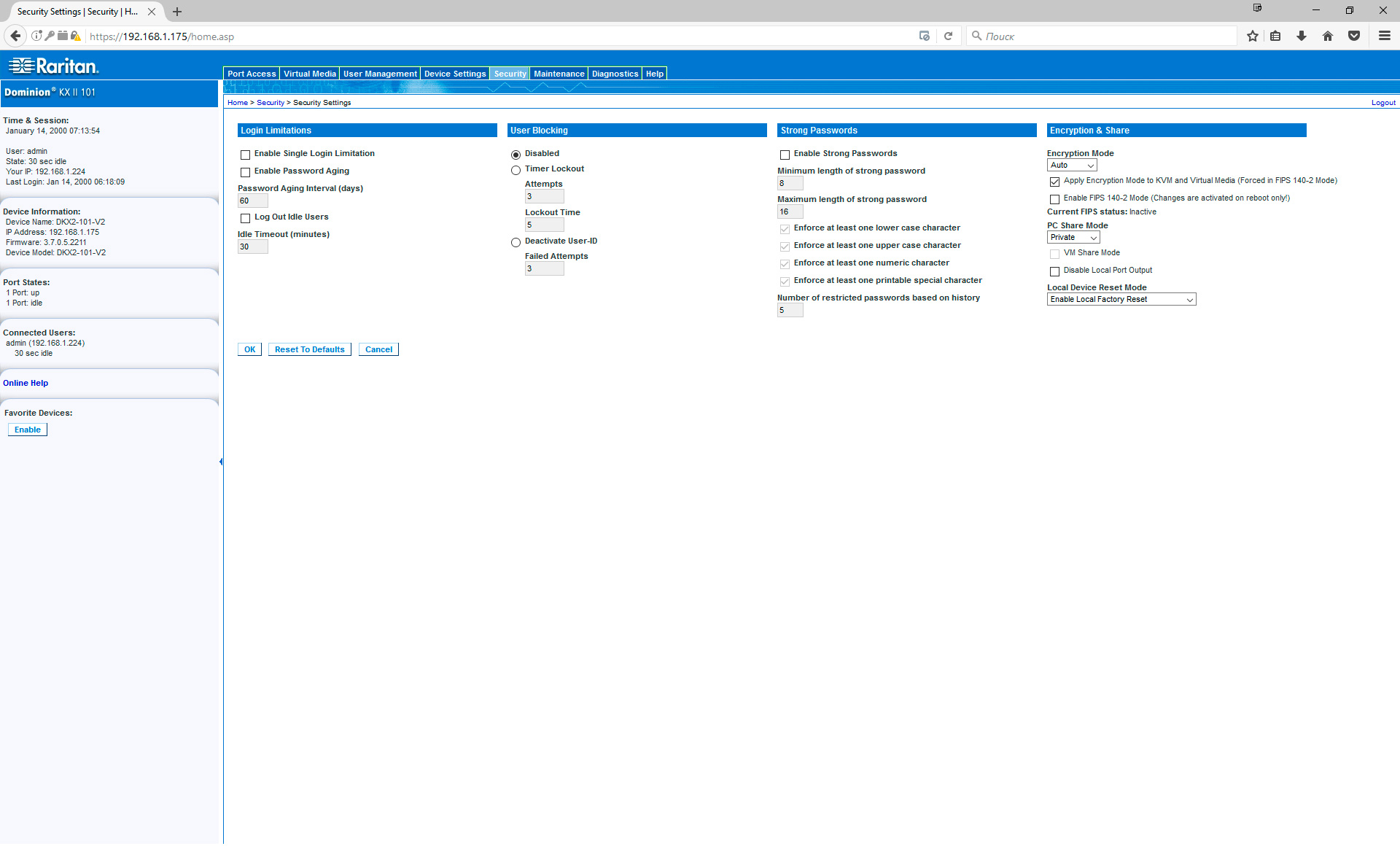Expand PC Share Mode dropdown
This screenshot has width=1400, height=846.
(x=1073, y=238)
